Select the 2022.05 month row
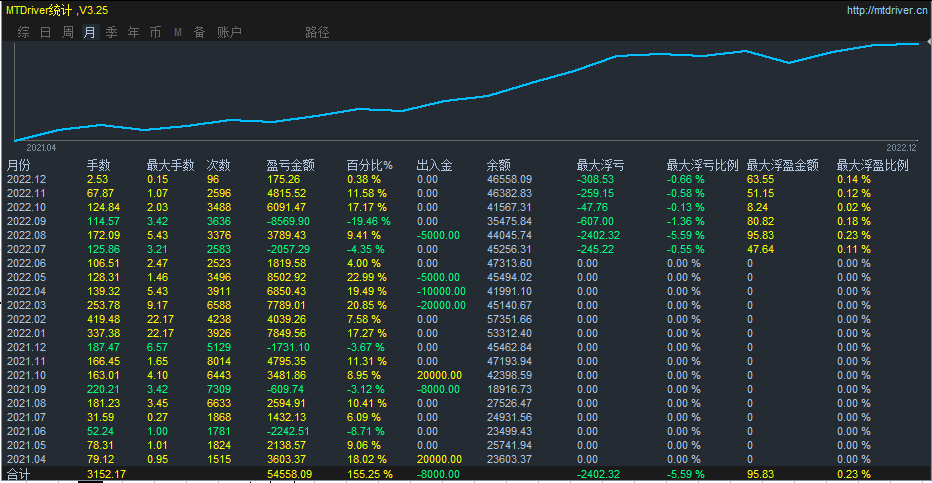Viewport: 932px width, 483px height. point(466,277)
